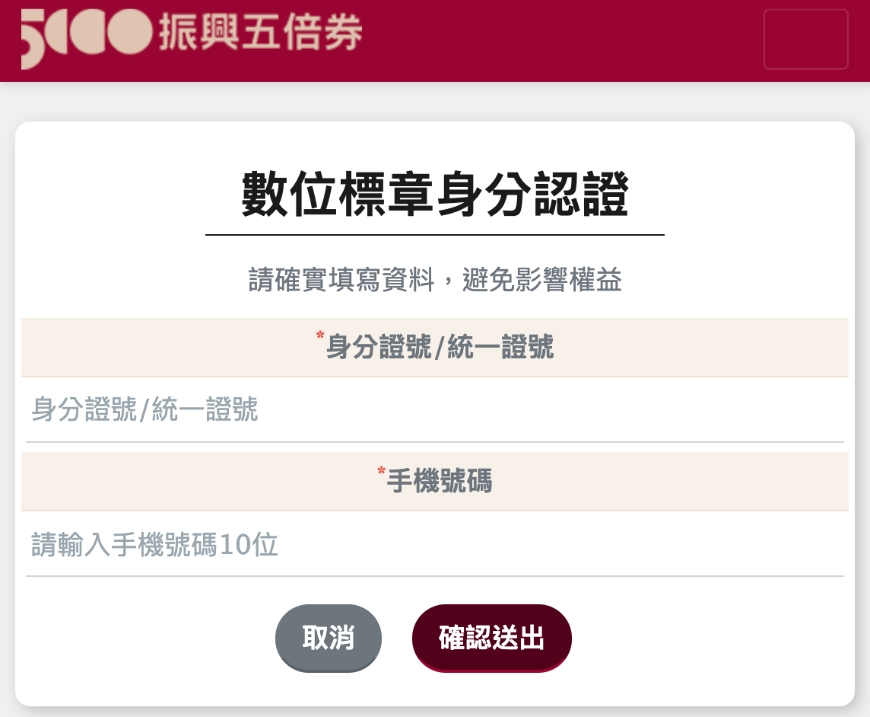Click the 手機號碼 section header
Image resolution: width=870 pixels, height=717 pixels.
tap(435, 482)
